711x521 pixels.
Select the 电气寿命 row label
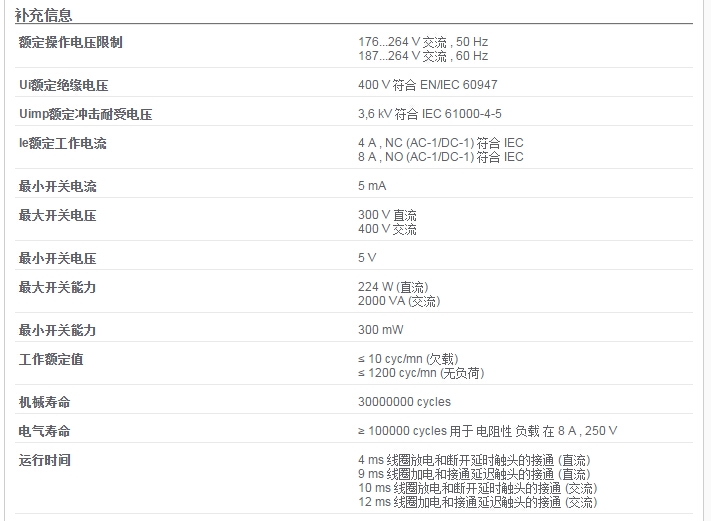click(x=44, y=431)
